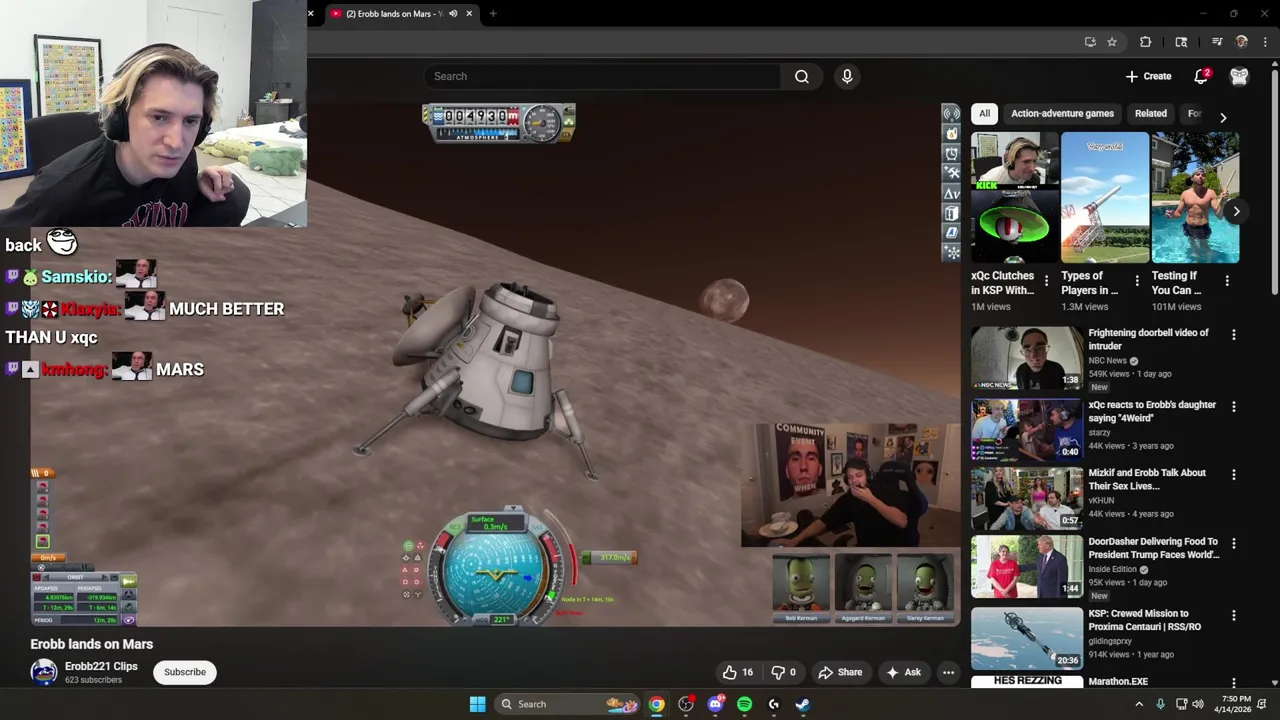Open menu for Mizkif and Erobb Talk video
Image resolution: width=1280 pixels, height=720 pixels.
pyautogui.click(x=1234, y=475)
